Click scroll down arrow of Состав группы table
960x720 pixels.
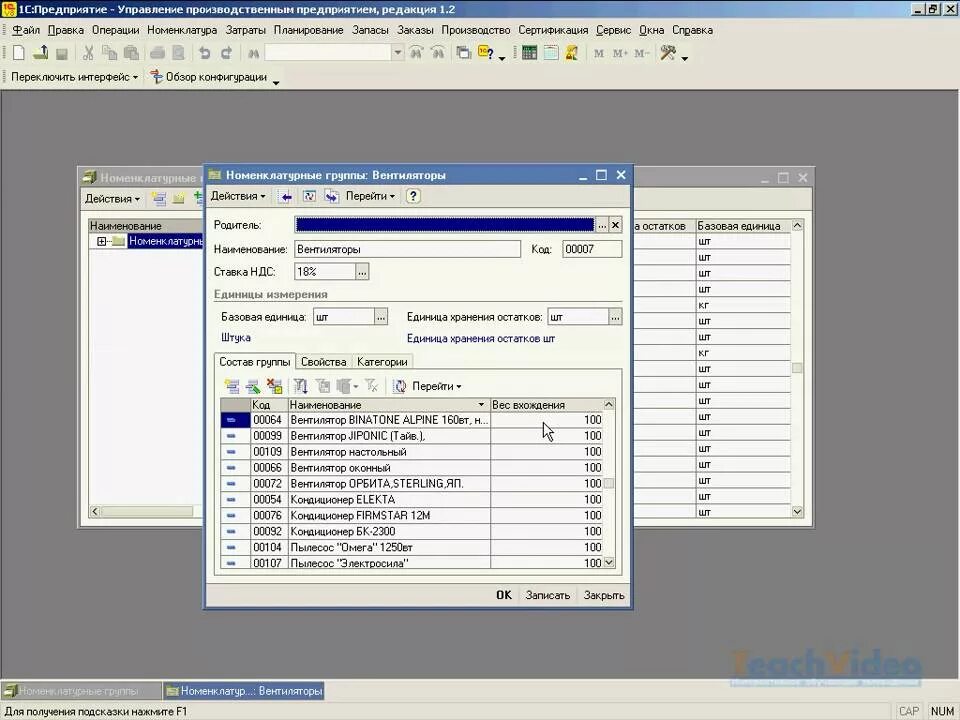[609, 562]
